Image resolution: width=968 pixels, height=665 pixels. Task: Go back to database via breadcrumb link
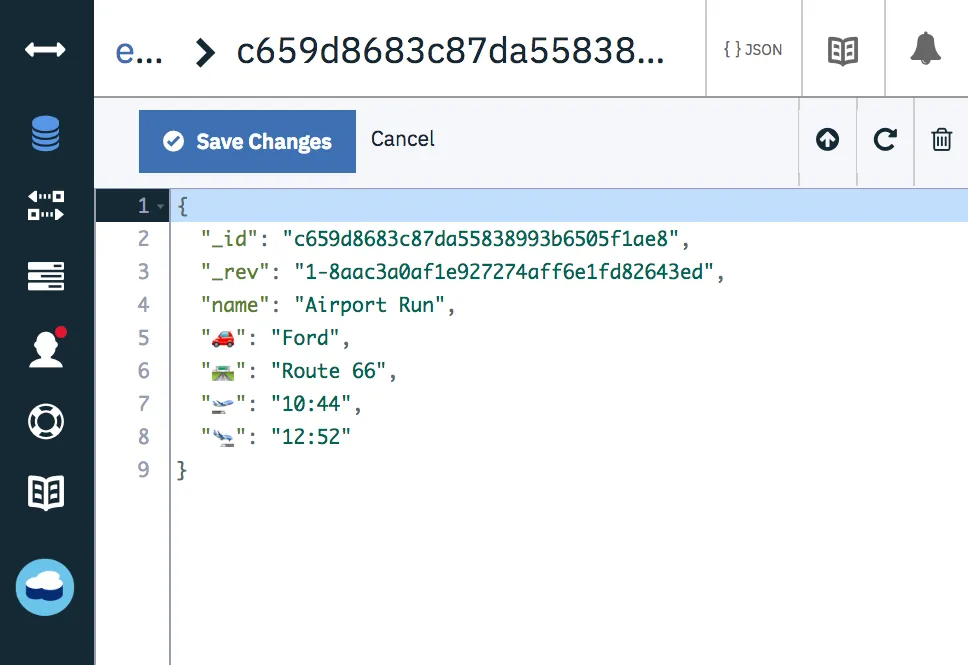point(138,51)
